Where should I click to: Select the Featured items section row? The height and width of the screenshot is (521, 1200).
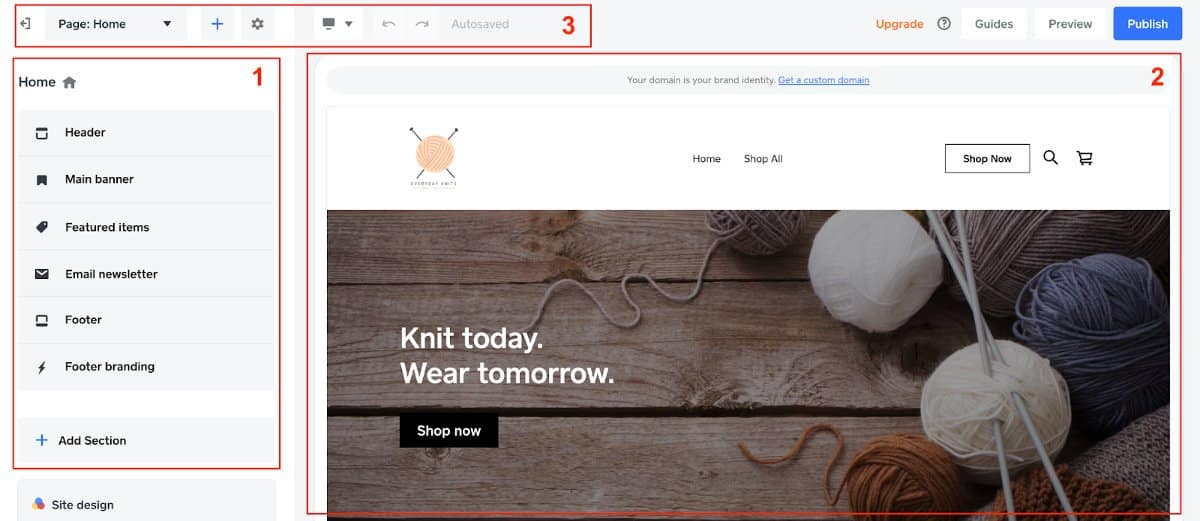145,227
